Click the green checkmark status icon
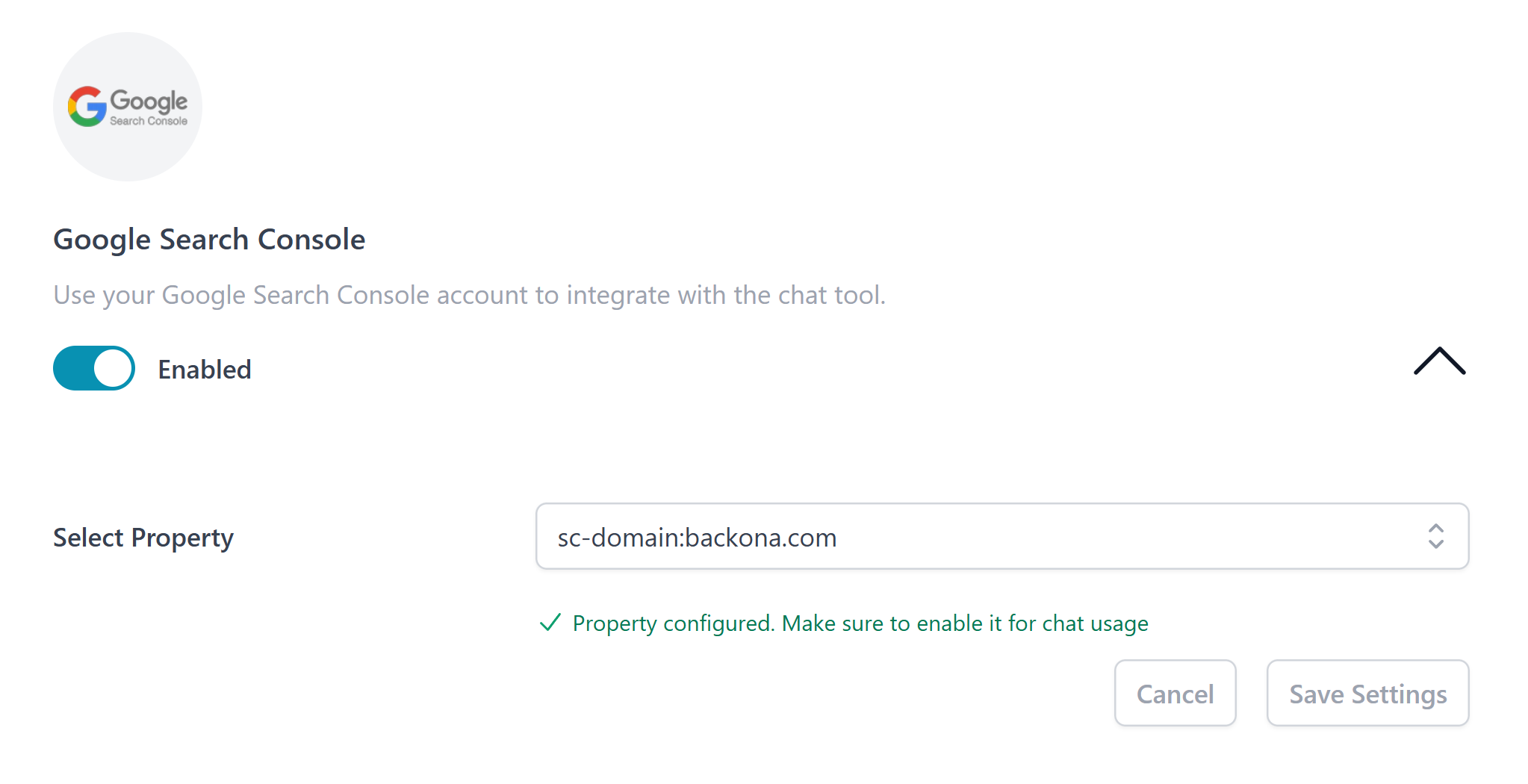 (550, 622)
